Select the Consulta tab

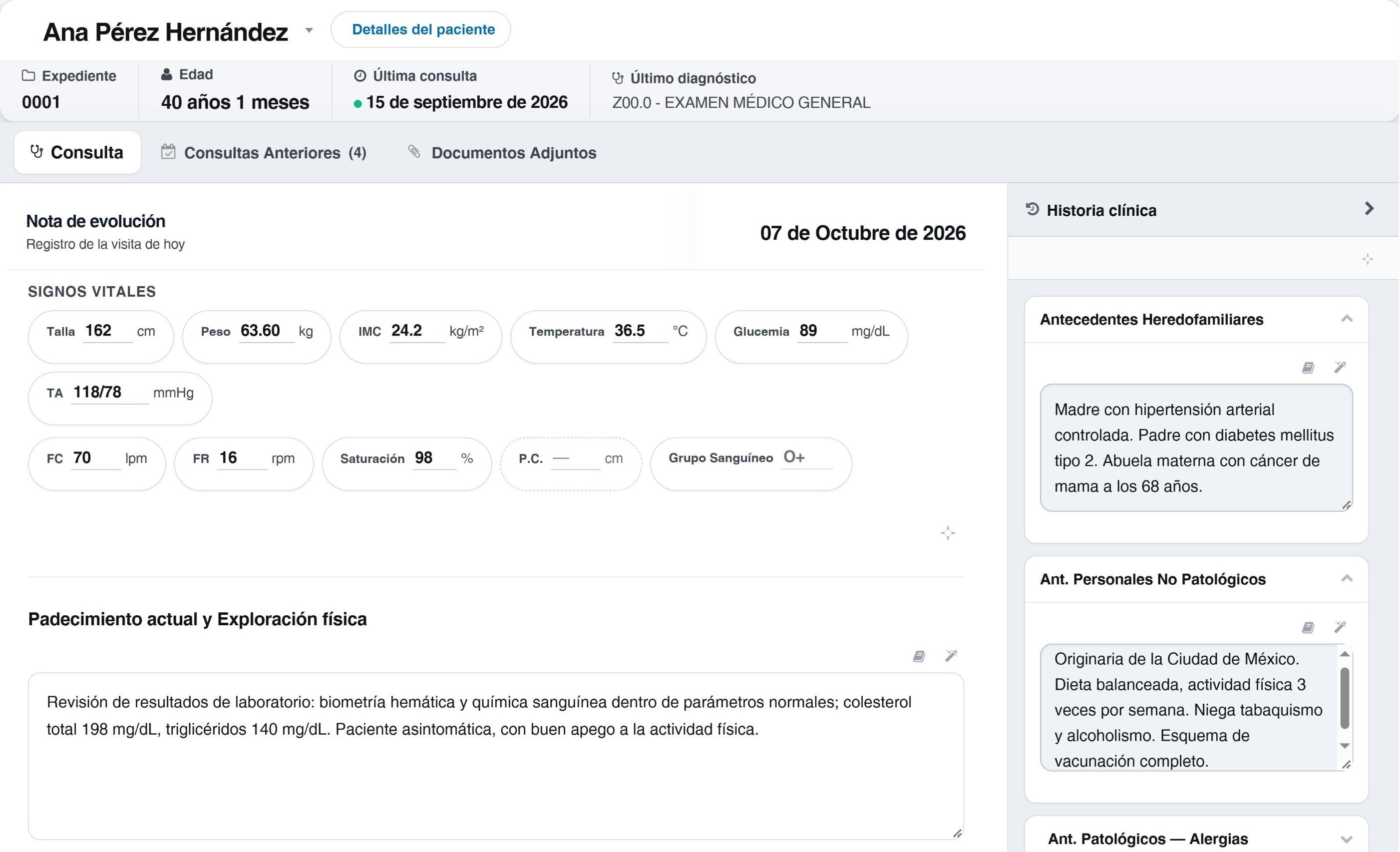tap(77, 152)
